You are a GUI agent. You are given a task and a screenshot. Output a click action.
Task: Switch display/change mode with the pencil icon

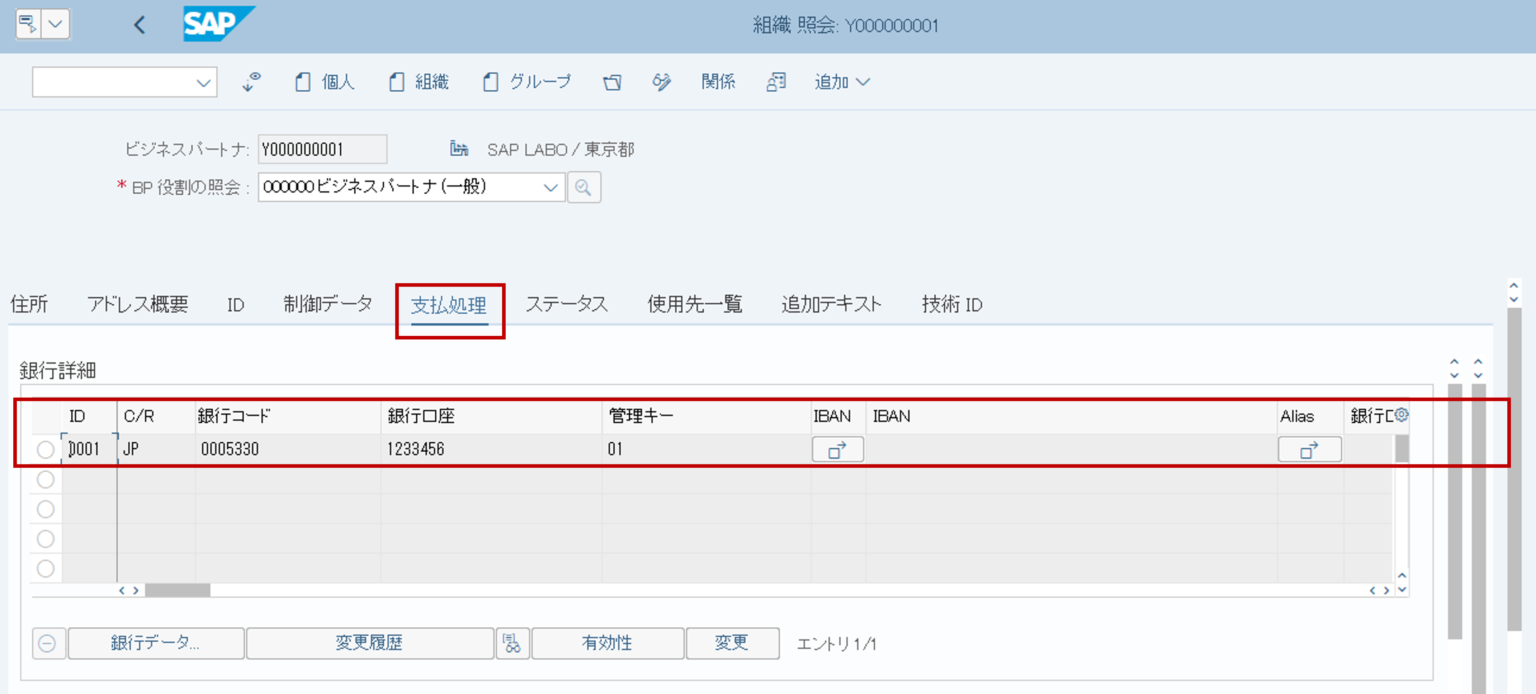click(x=660, y=82)
